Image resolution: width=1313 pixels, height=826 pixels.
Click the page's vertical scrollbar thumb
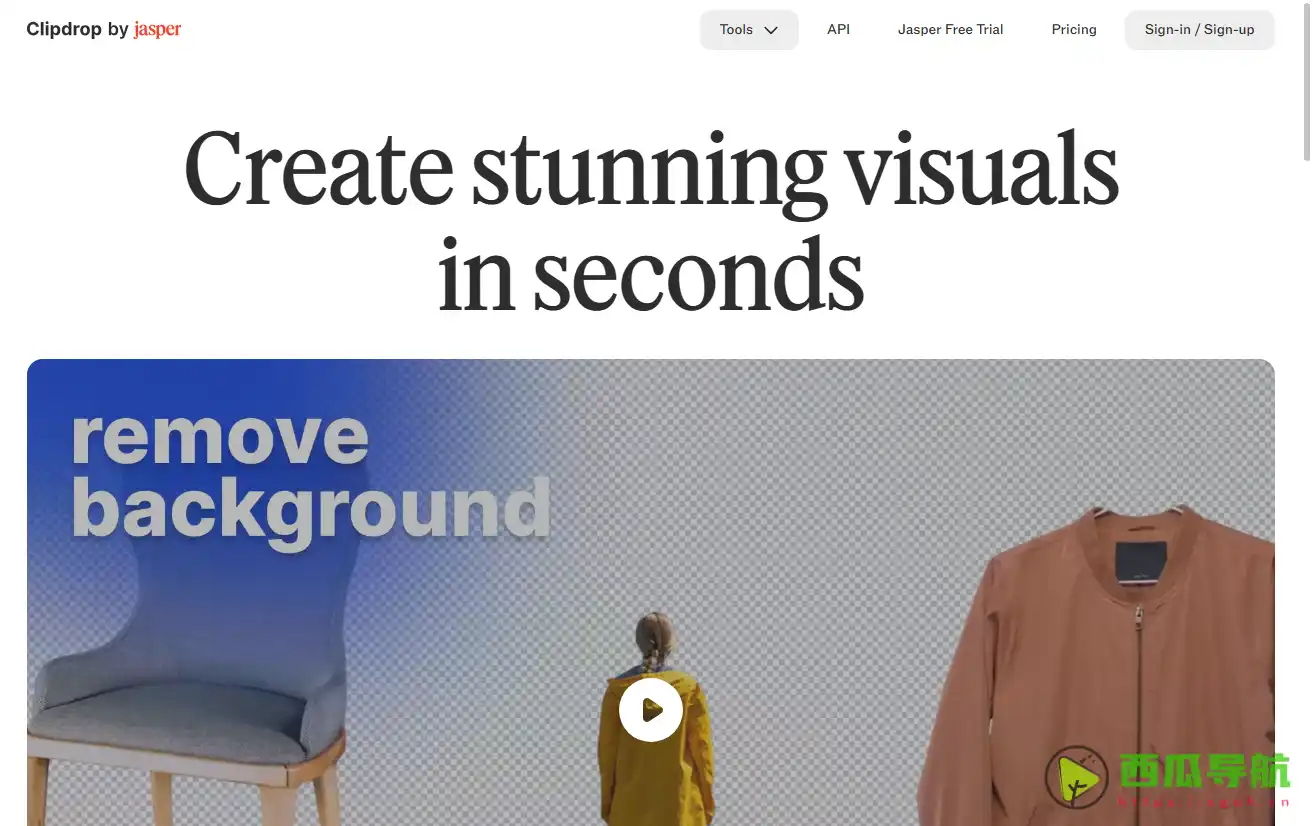click(1306, 80)
